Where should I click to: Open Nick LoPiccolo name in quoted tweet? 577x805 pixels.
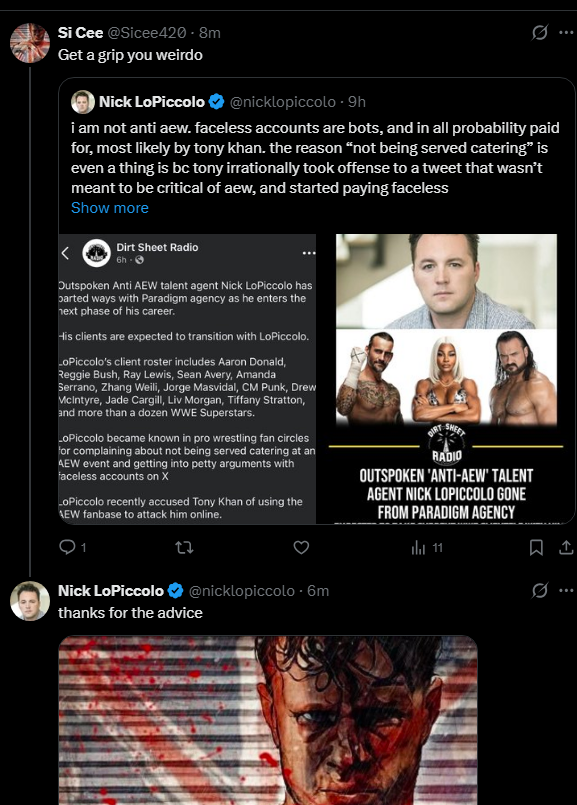(x=152, y=102)
